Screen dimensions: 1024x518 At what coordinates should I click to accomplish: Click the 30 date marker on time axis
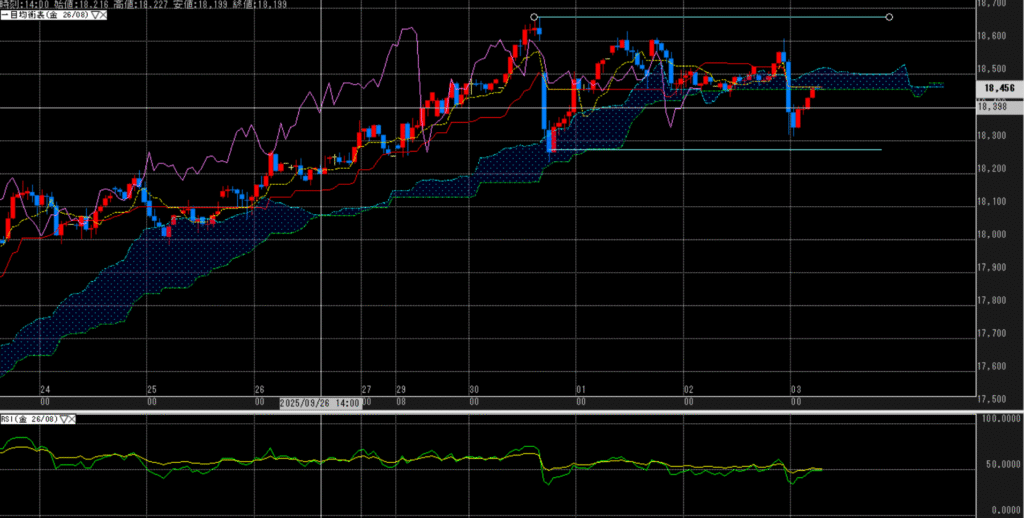point(473,389)
